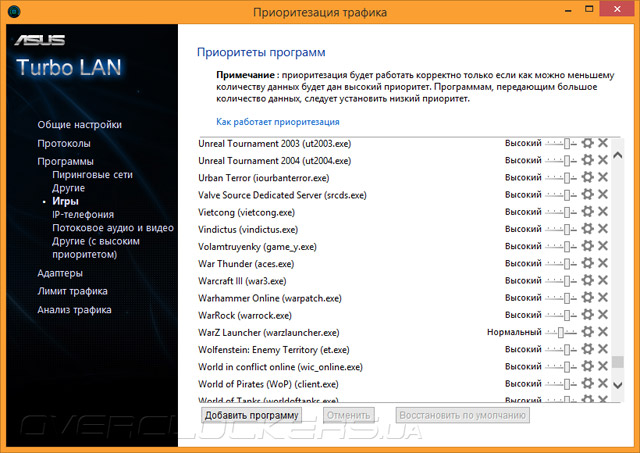Screen dimensions: 640x453
Task: Remove Warcraft III (war3.exe) entry
Action: pyautogui.click(x=603, y=280)
